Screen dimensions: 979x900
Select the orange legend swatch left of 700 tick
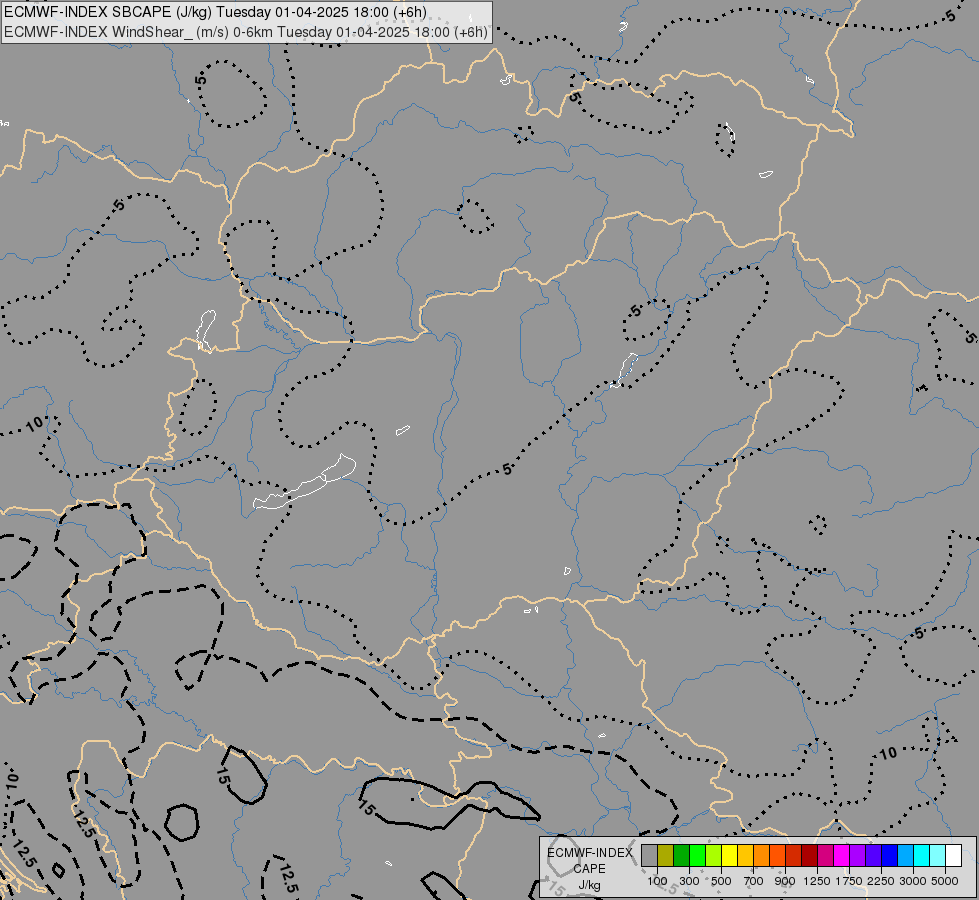click(762, 856)
